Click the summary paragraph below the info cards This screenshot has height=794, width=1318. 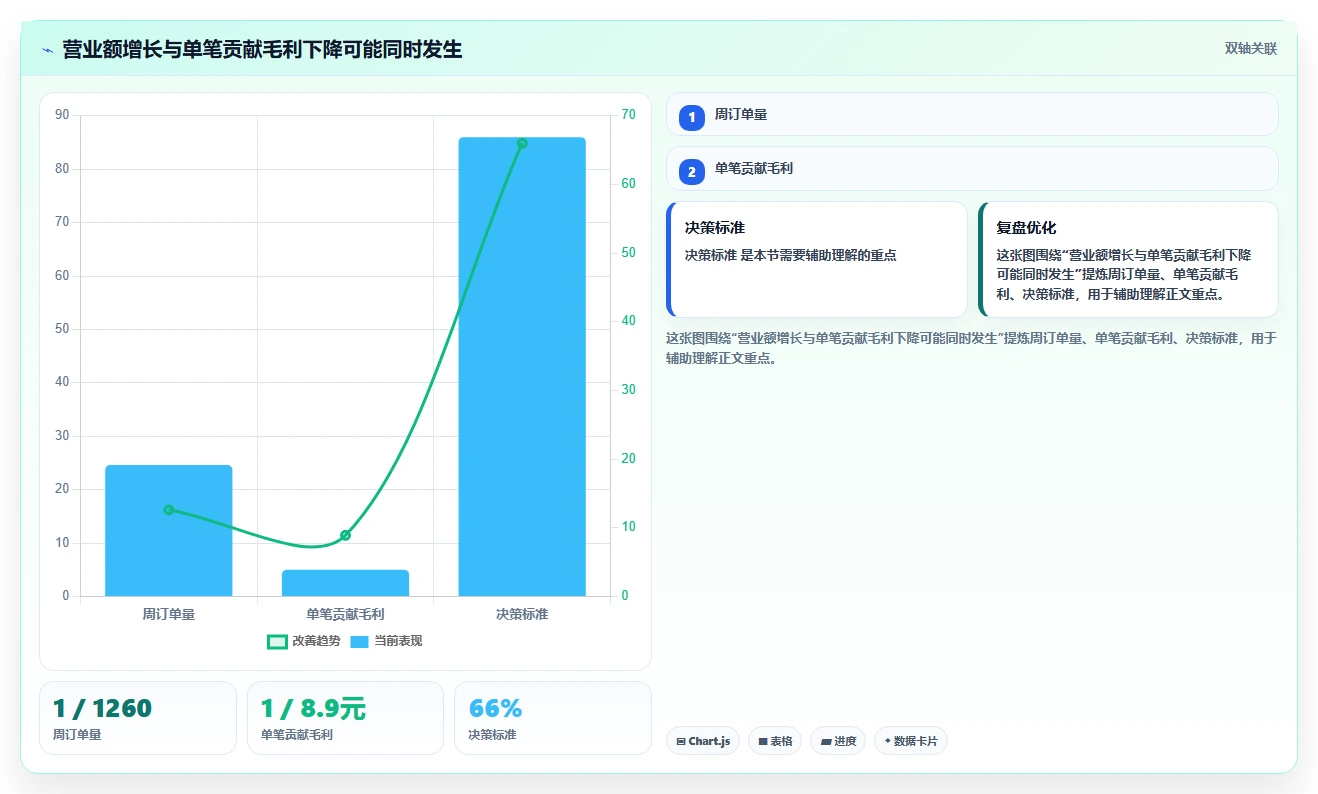(x=972, y=348)
